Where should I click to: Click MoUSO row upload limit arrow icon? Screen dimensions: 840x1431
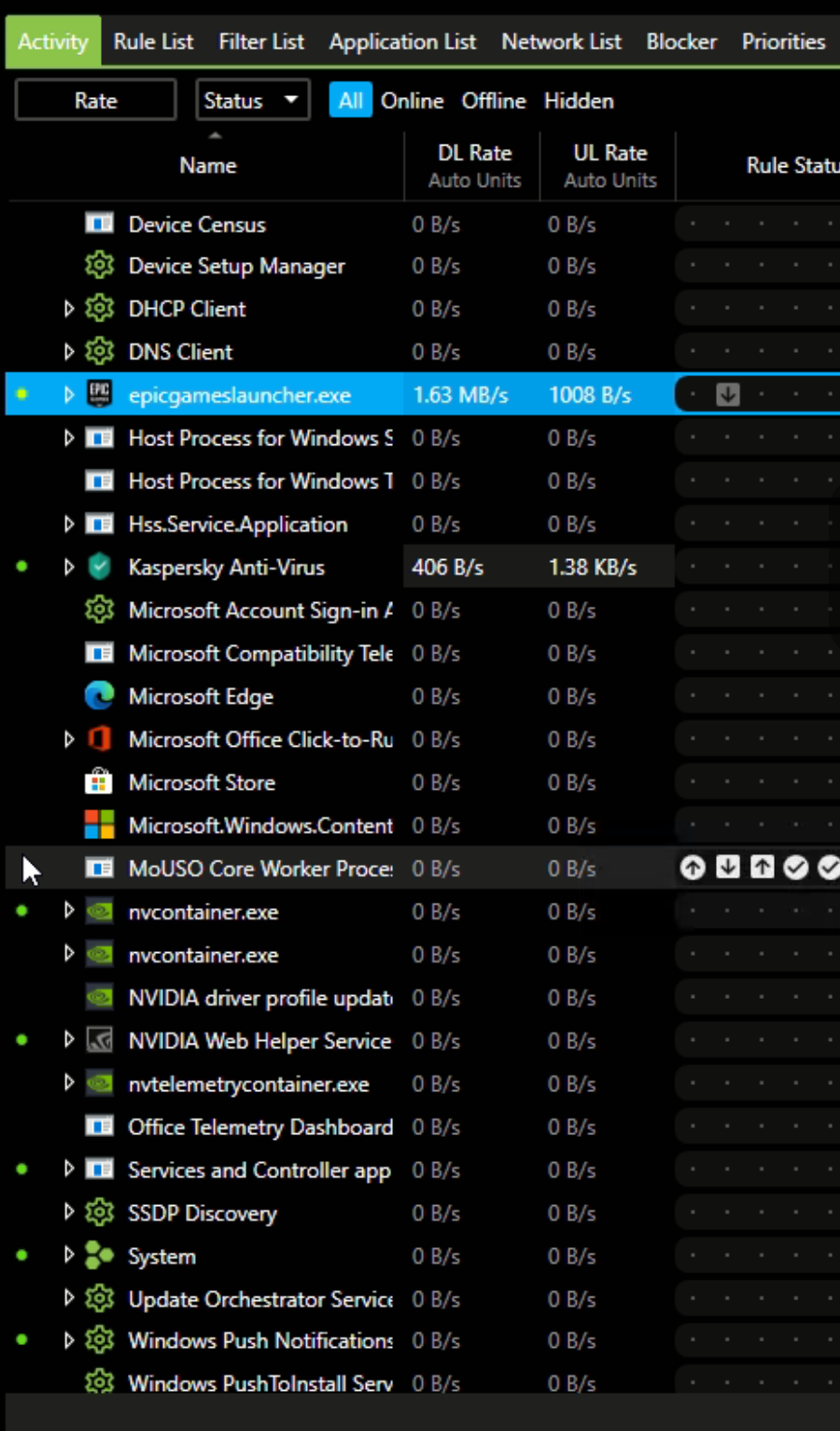[x=762, y=868]
